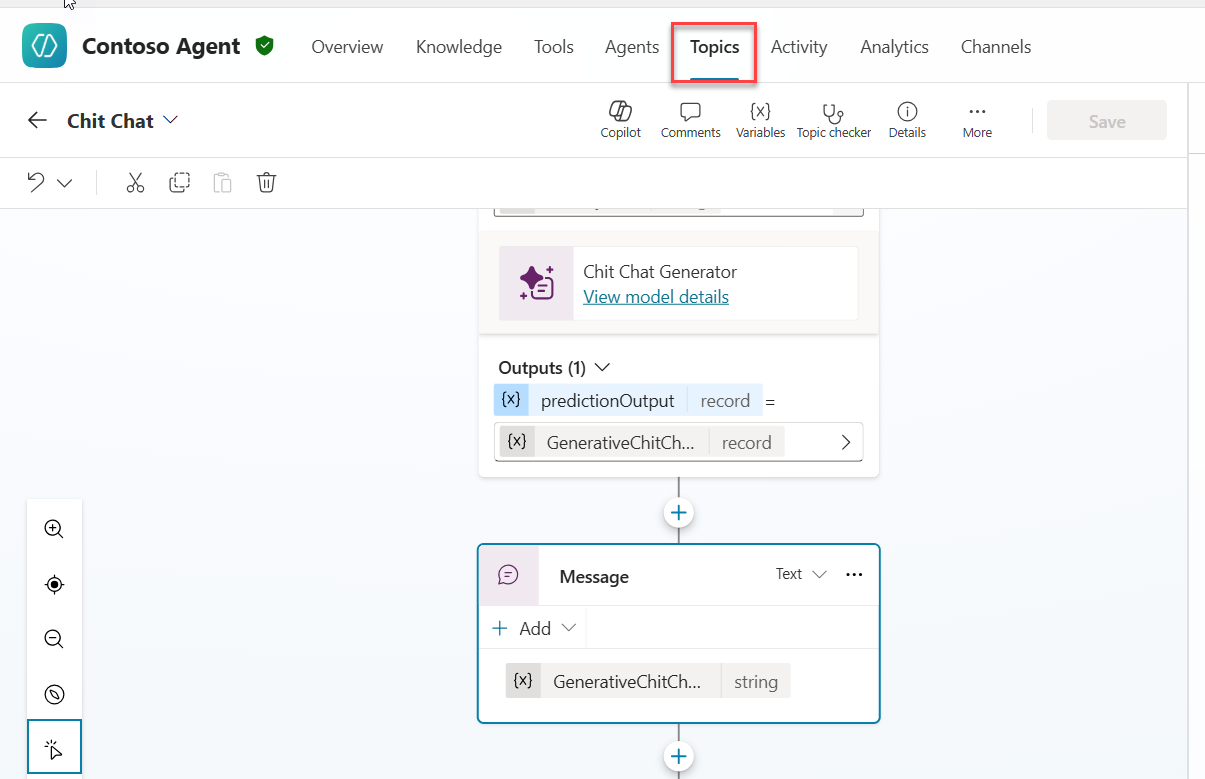Expand the Chit Chat topic dropdown
Image resolution: width=1205 pixels, height=779 pixels.
[x=170, y=120]
